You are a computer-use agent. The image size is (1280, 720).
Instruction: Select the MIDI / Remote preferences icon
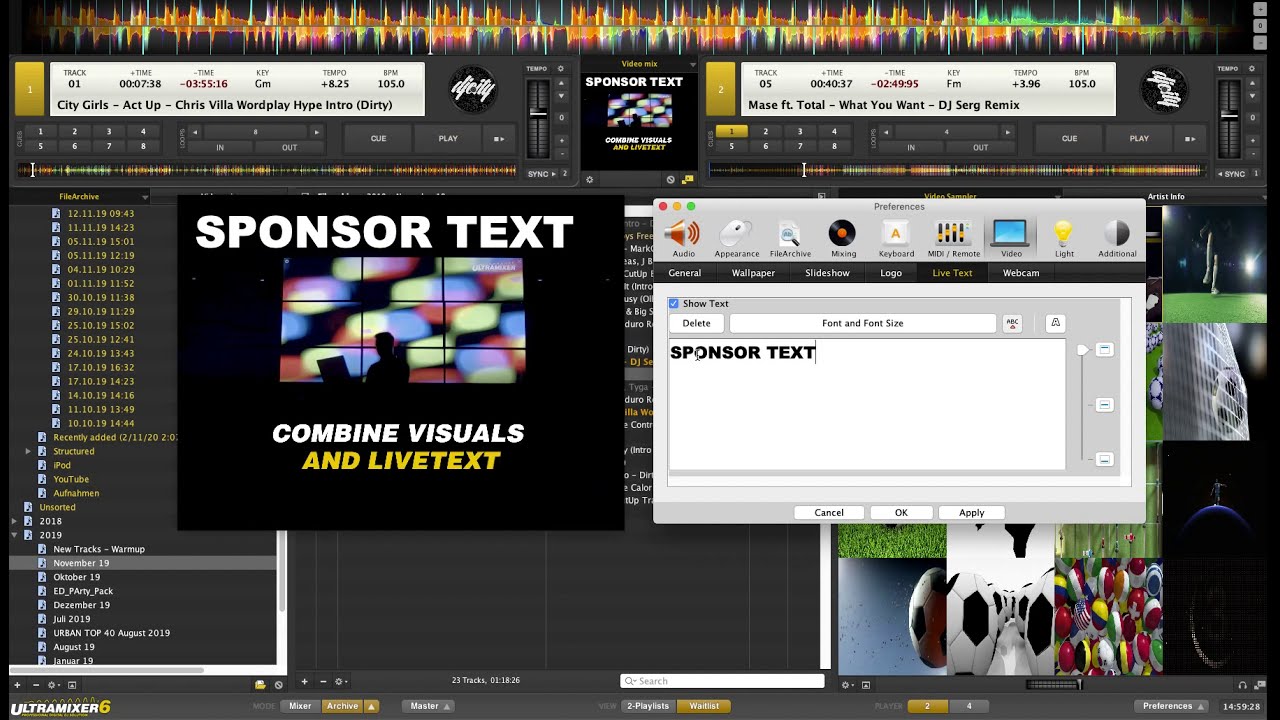952,235
